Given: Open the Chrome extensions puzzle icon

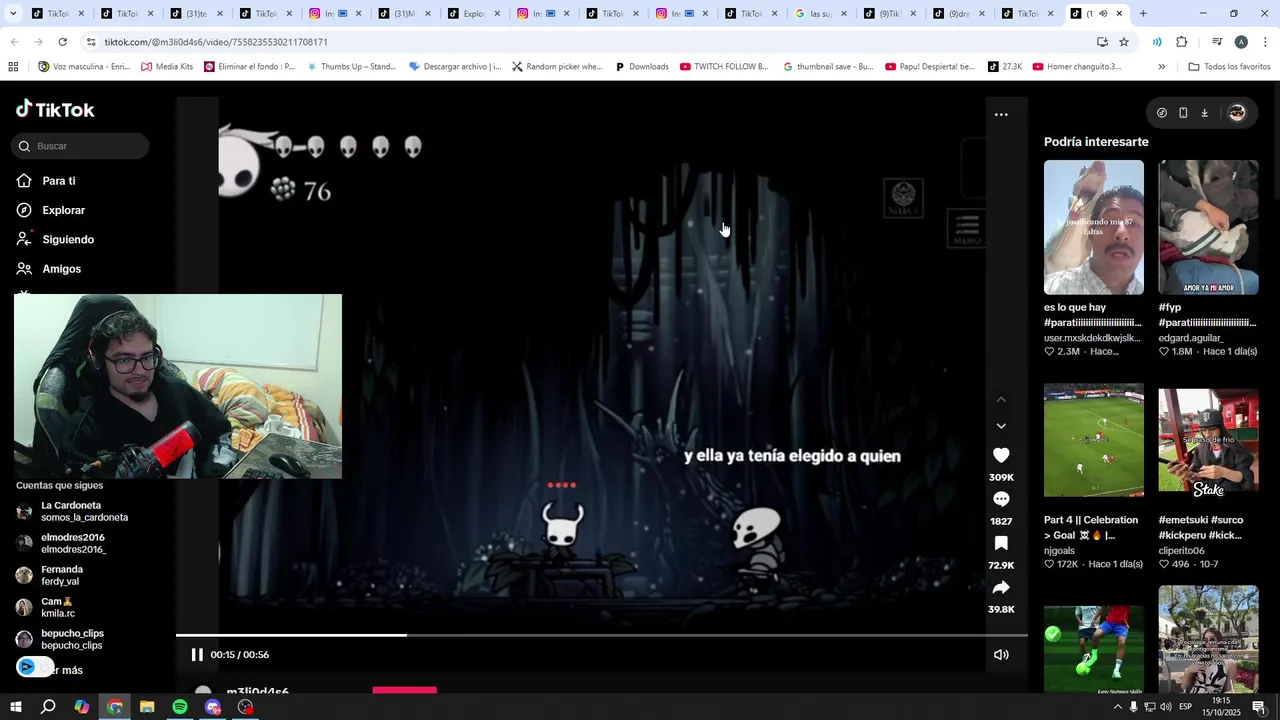Looking at the screenshot, I should 1181,42.
